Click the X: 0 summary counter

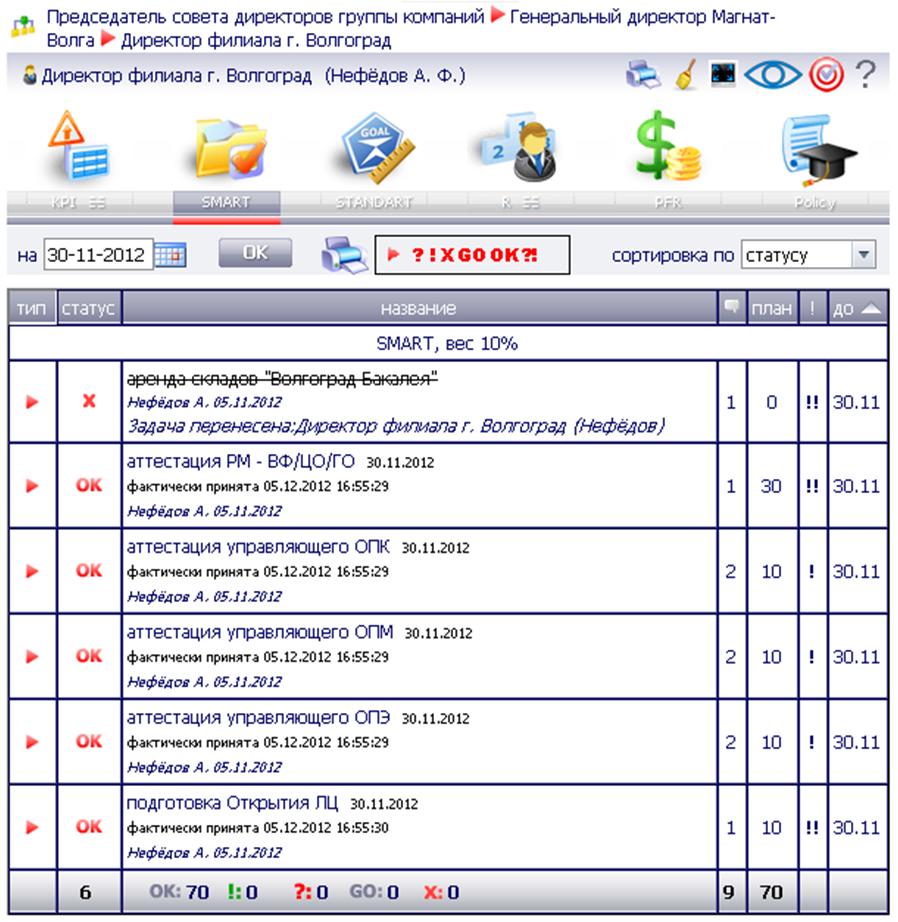(x=441, y=892)
